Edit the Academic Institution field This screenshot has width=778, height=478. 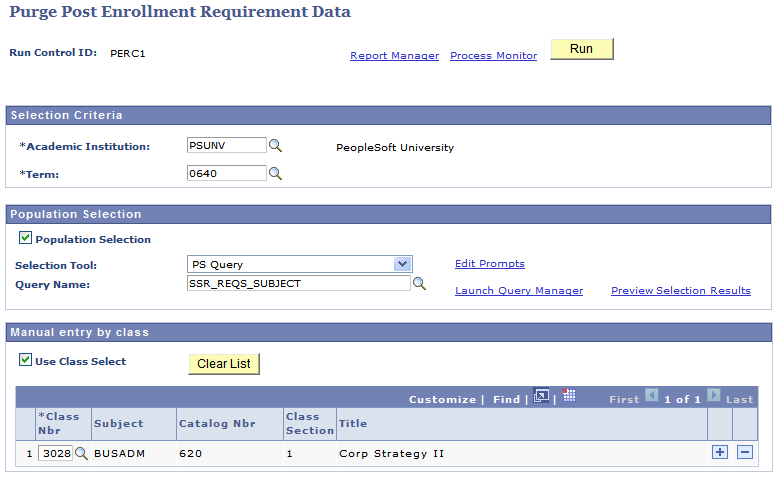[x=227, y=145]
